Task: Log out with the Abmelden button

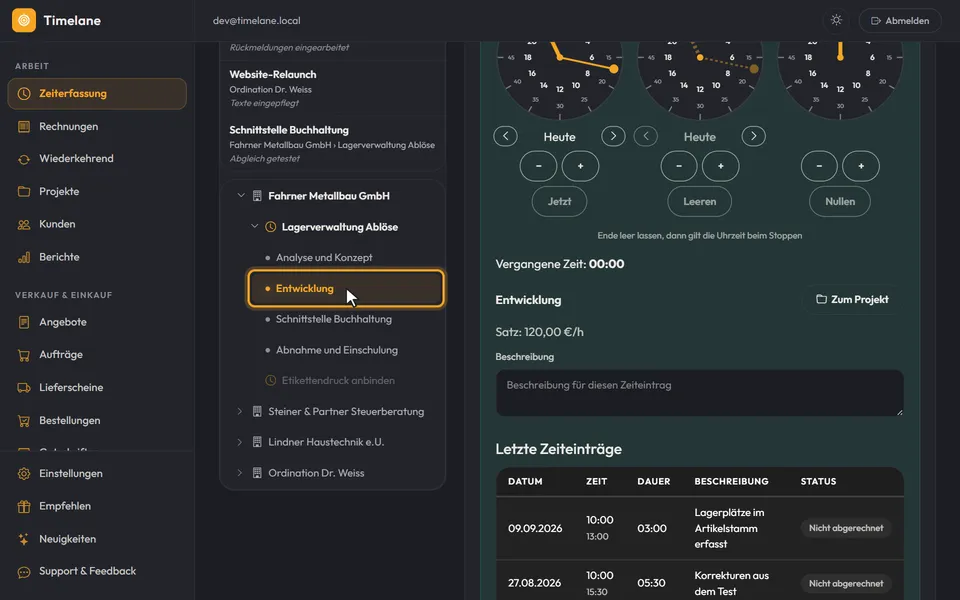Action: tap(900, 20)
